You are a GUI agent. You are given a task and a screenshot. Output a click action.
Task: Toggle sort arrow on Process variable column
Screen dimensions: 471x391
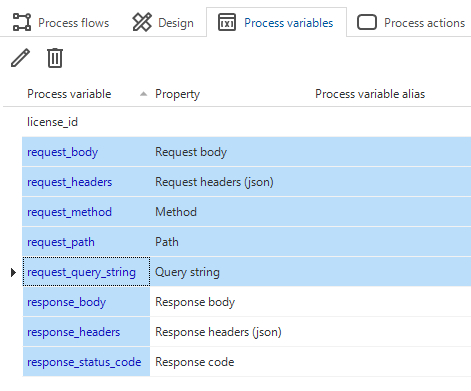click(x=143, y=94)
